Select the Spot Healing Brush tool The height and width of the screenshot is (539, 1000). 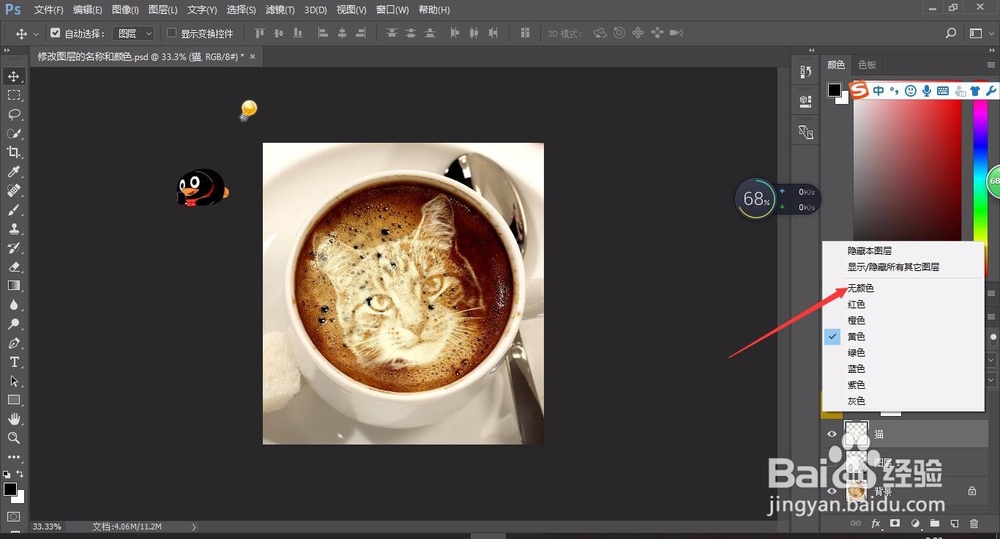click(13, 191)
